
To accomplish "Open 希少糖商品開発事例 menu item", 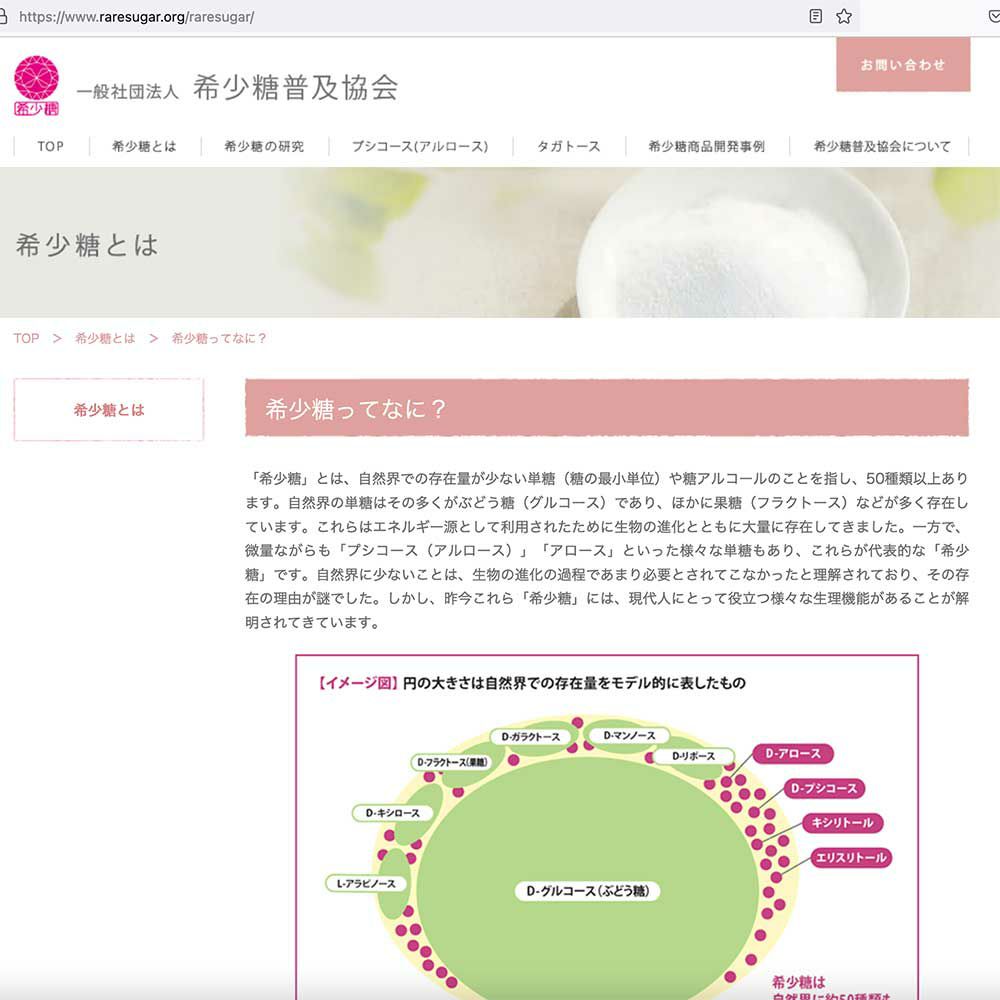I will pos(706,146).
